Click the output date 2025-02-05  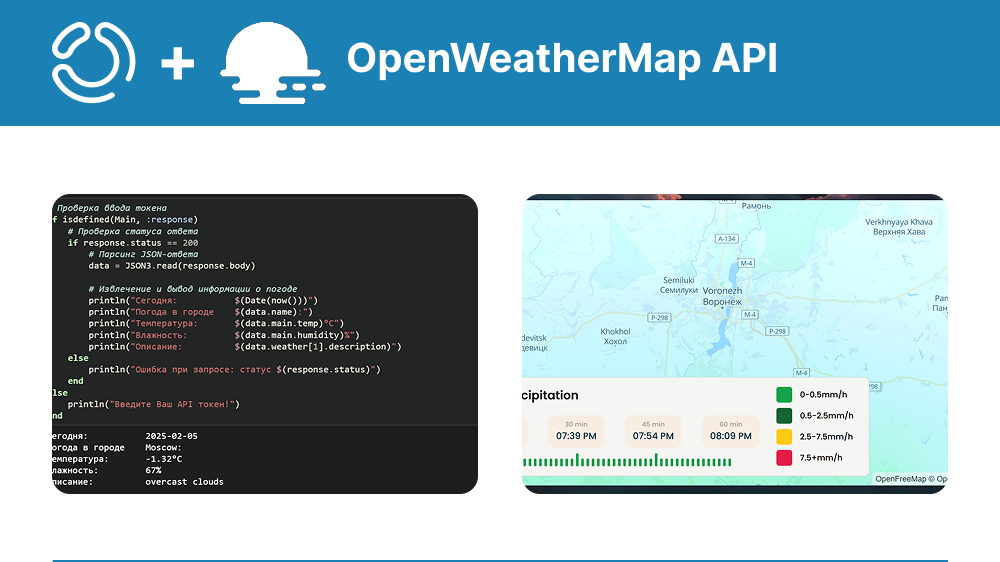[x=172, y=436]
